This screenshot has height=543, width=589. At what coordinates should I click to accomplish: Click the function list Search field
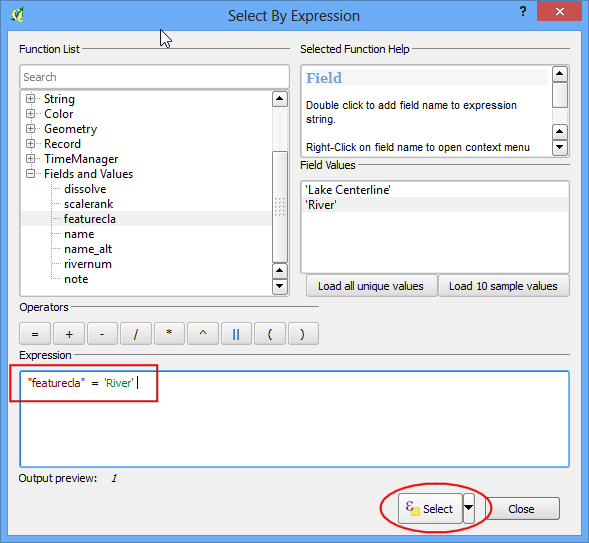coord(154,77)
